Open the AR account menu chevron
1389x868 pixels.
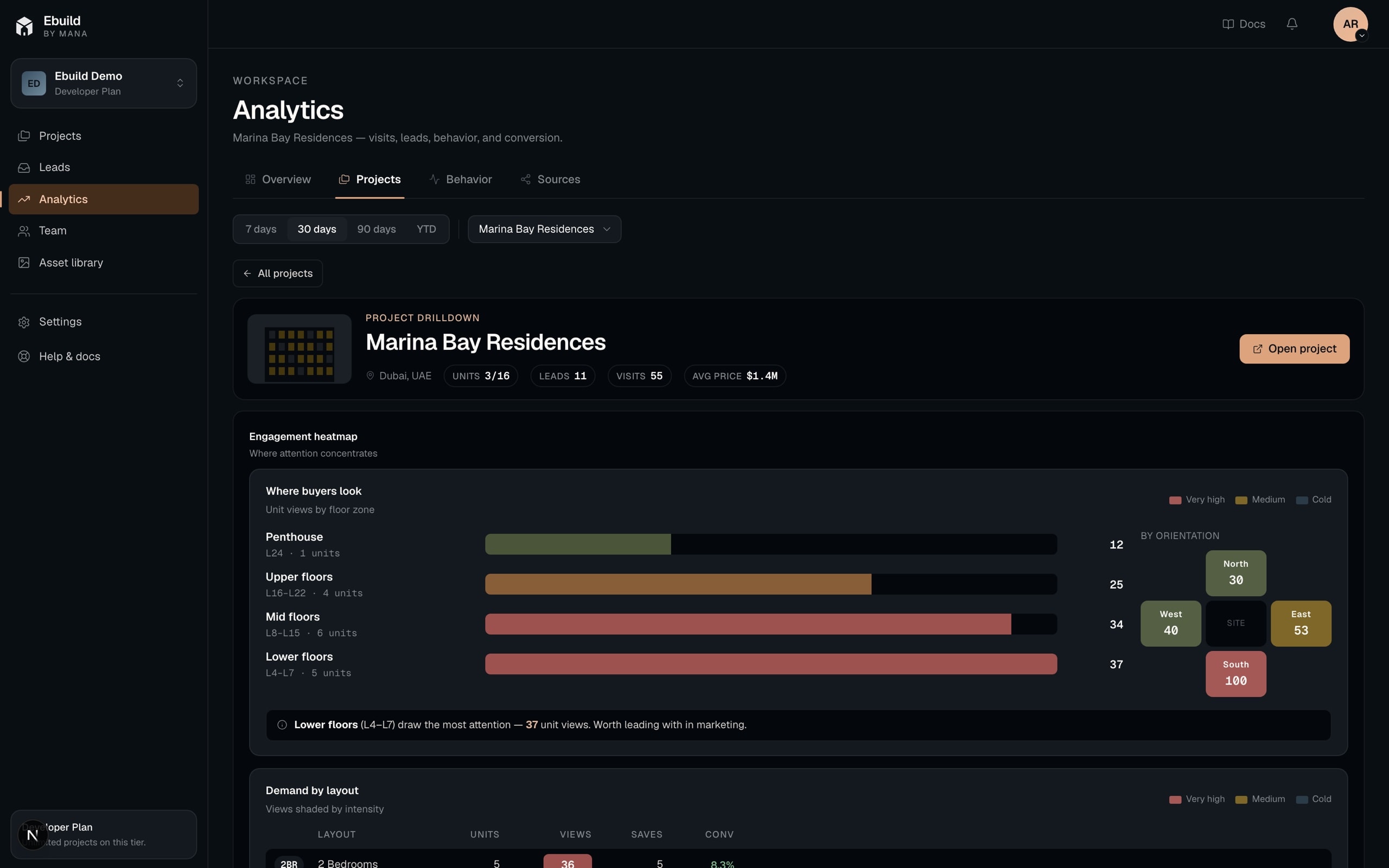tap(1361, 36)
